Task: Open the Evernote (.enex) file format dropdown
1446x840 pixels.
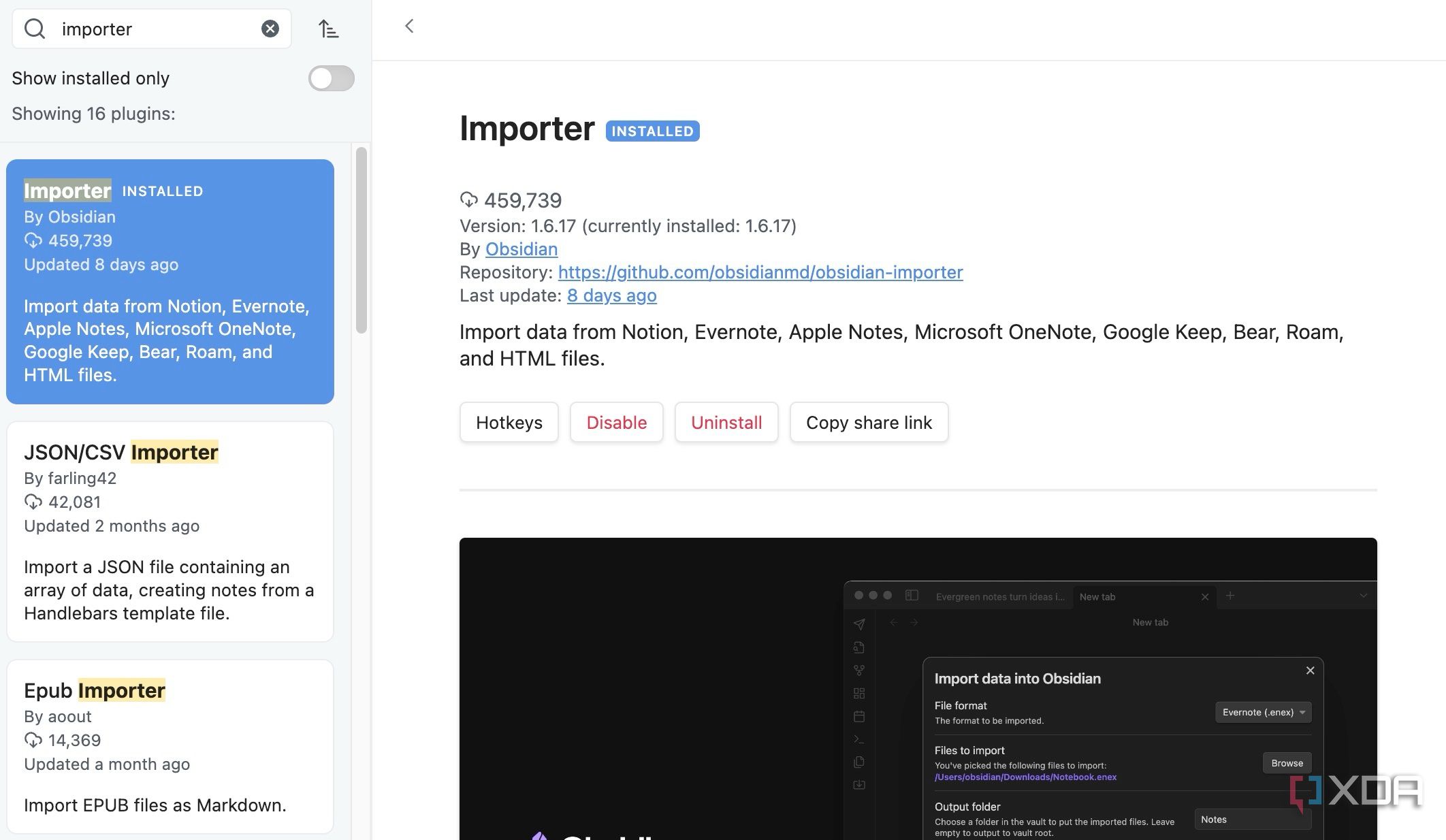Action: (x=1263, y=712)
